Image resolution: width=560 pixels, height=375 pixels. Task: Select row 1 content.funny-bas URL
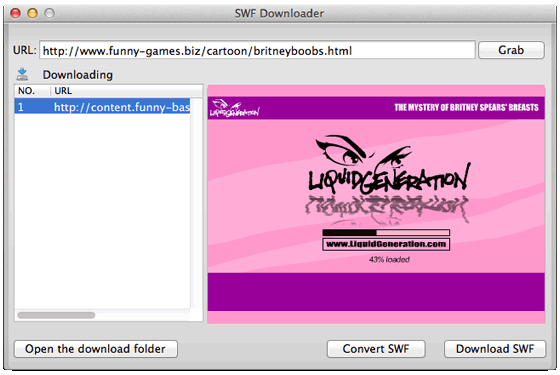102,107
